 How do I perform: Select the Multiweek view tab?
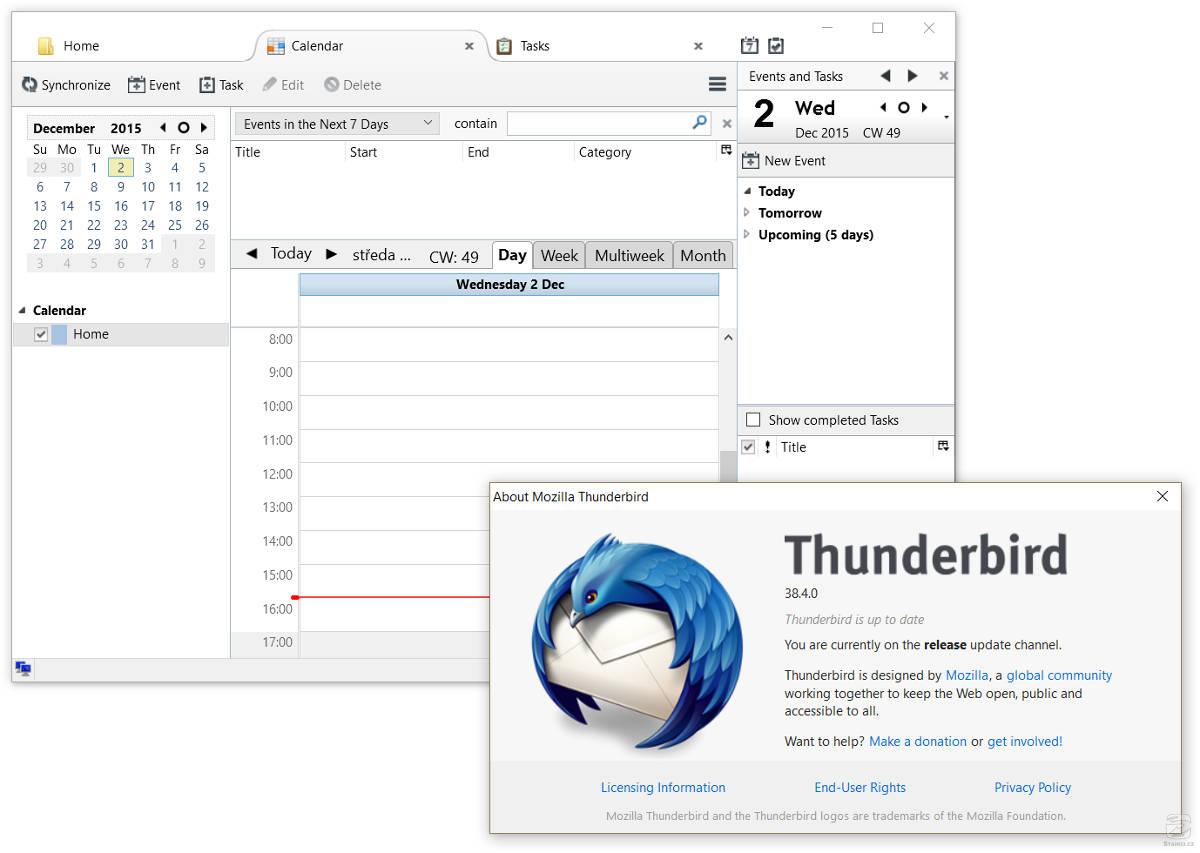(x=629, y=256)
